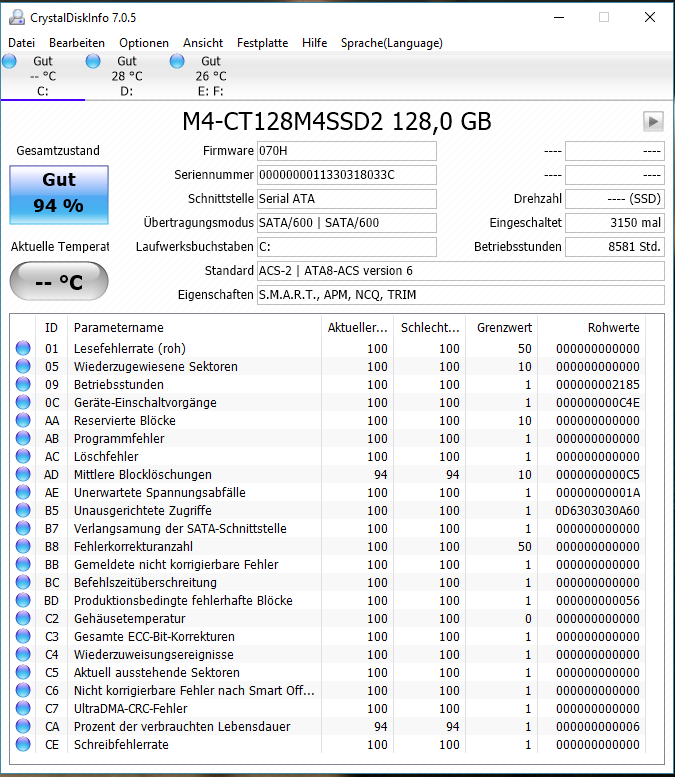Click the Eingeschaltet field showing 3150 mal
The image size is (675, 777).
point(615,222)
